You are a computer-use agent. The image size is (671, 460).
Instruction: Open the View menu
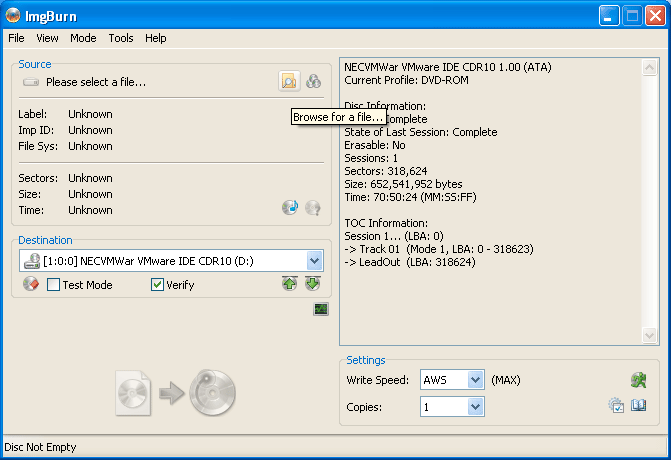(47, 38)
